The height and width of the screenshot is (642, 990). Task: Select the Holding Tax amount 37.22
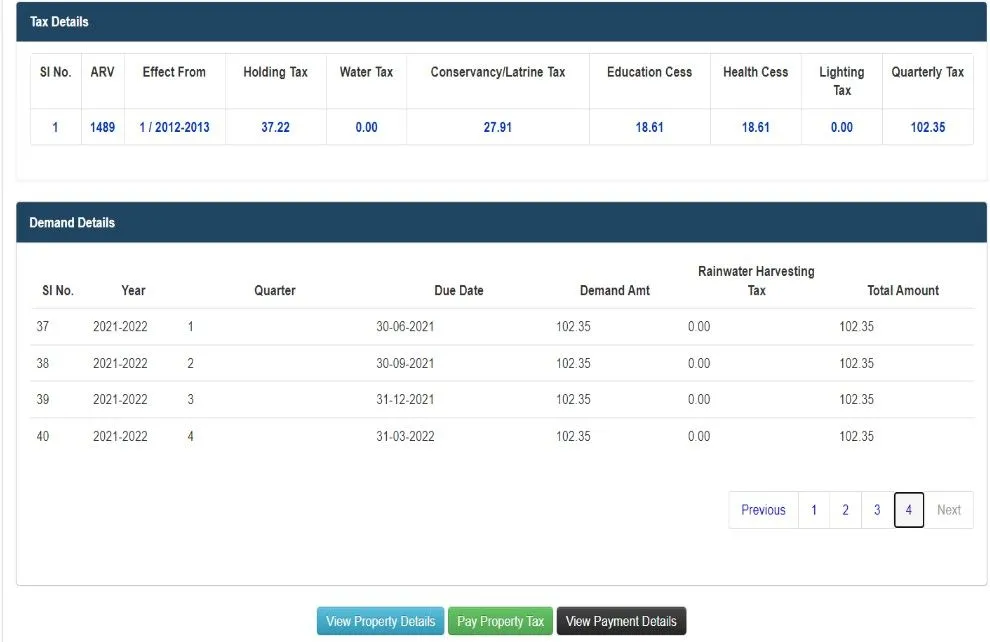point(275,128)
